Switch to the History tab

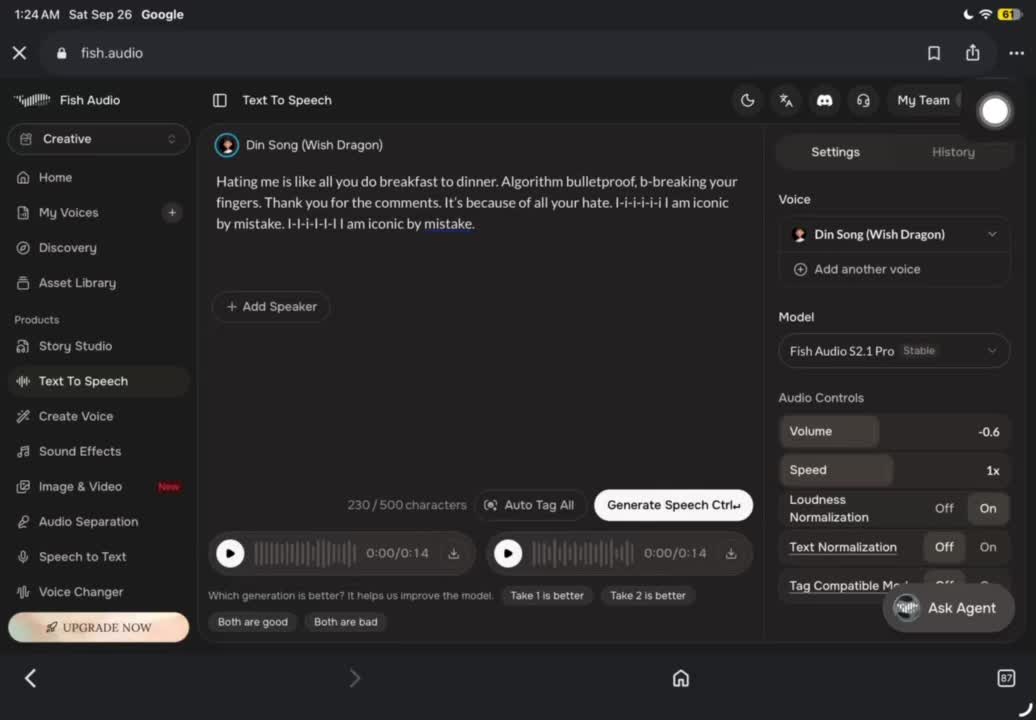pyautogui.click(x=953, y=152)
